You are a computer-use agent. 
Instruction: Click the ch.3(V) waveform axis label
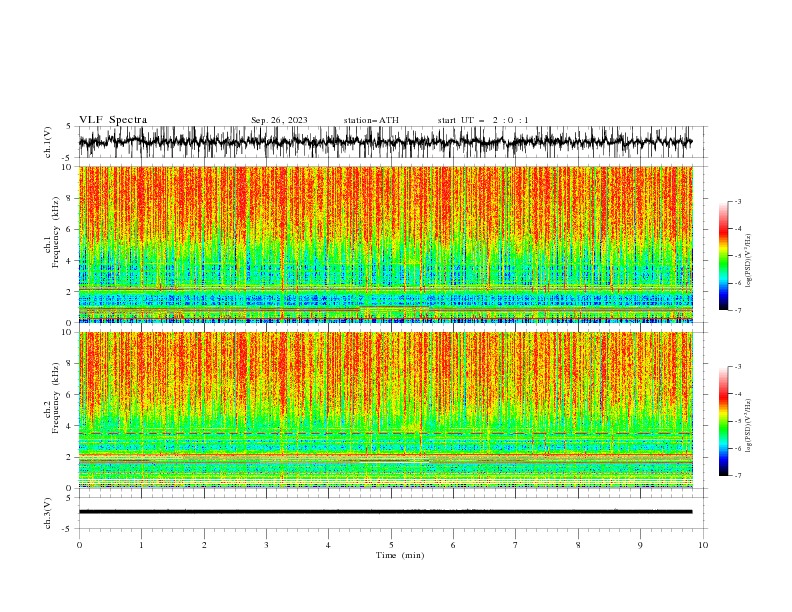48,513
